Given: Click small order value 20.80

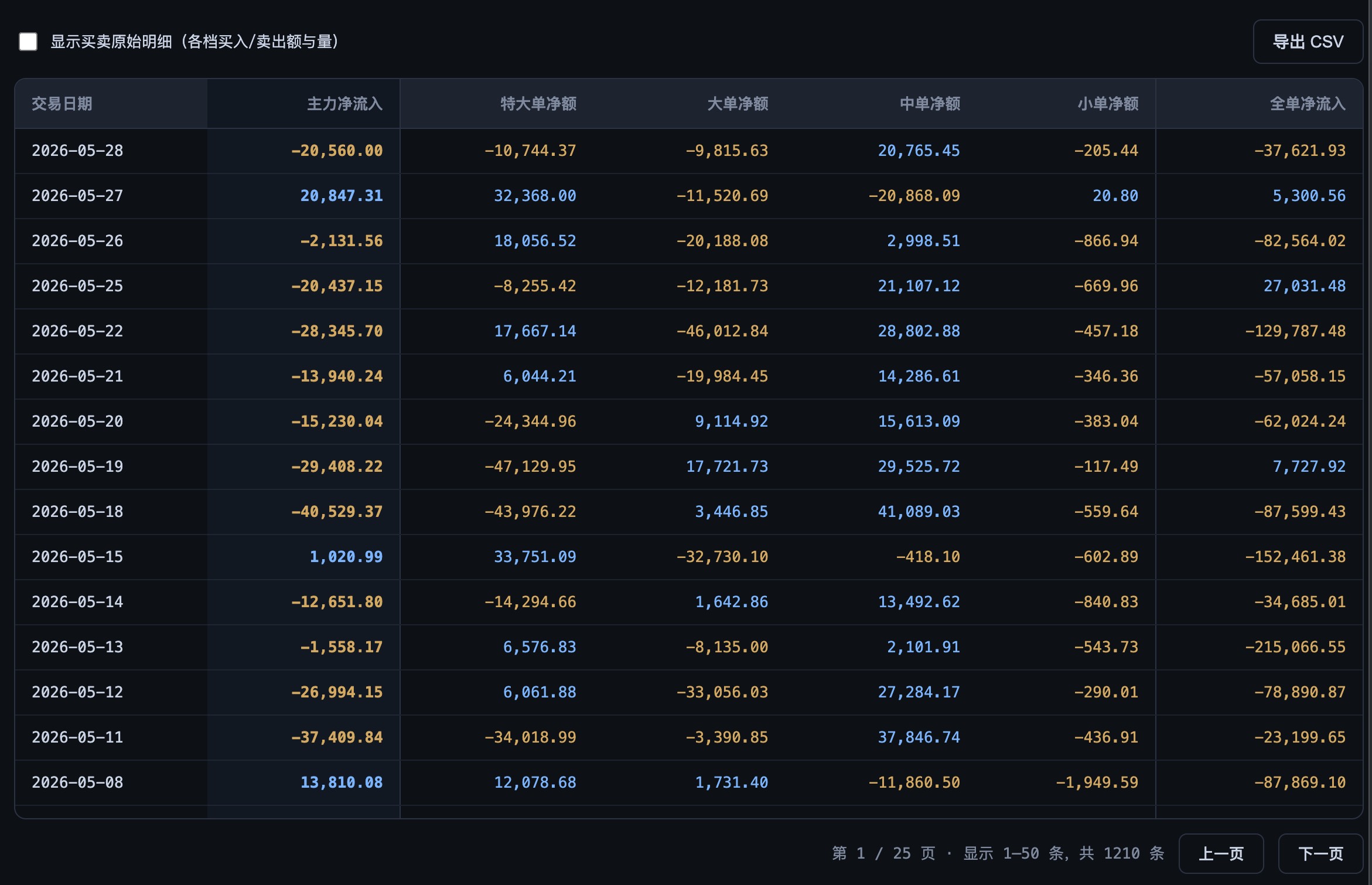Looking at the screenshot, I should pyautogui.click(x=1115, y=196).
